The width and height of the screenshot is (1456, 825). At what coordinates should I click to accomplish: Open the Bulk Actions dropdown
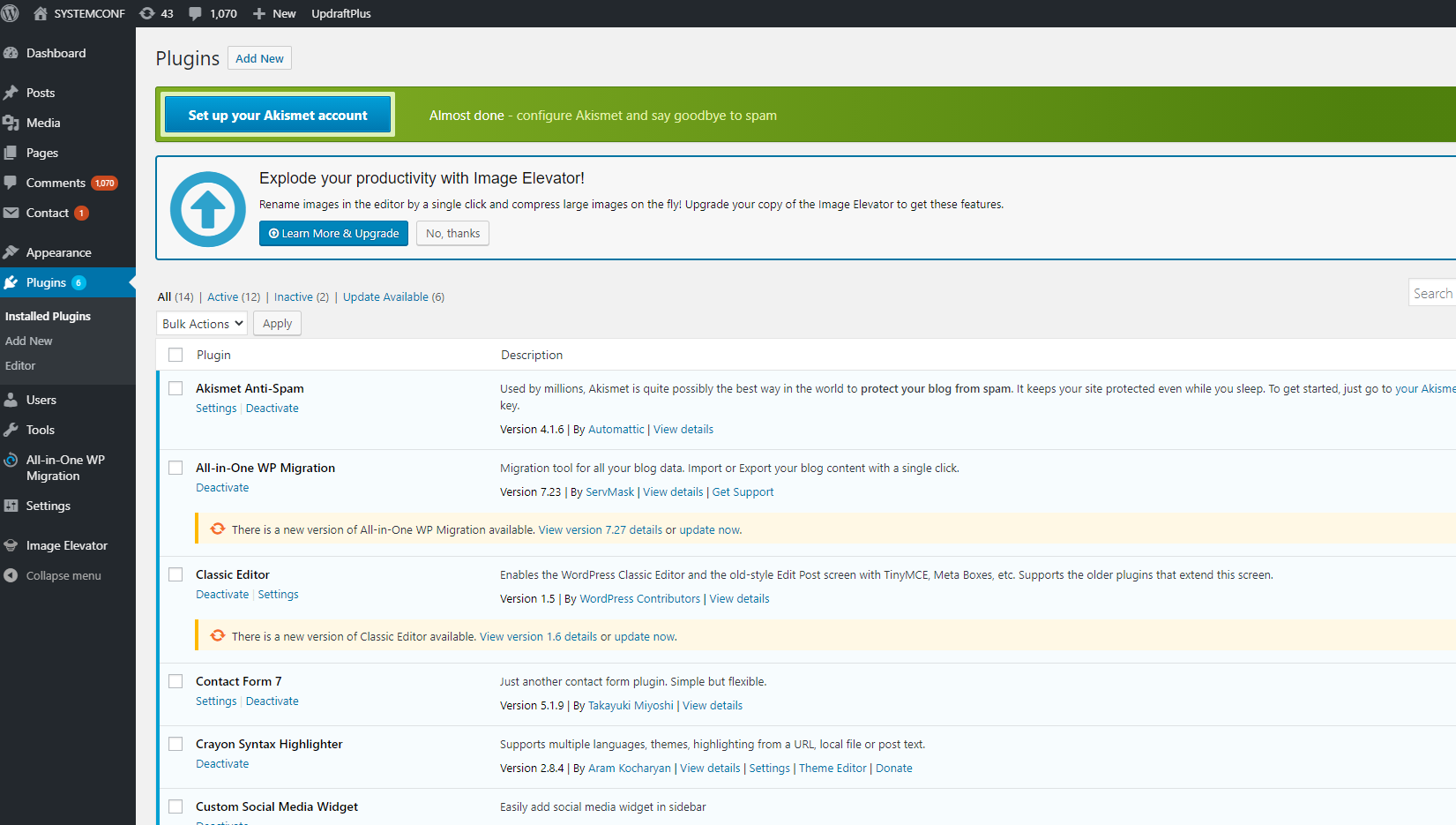coord(202,324)
